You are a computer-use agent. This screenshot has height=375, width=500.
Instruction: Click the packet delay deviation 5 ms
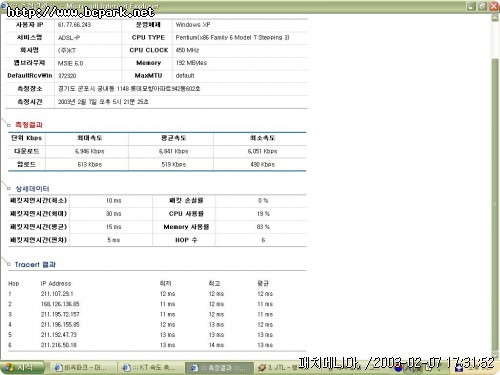(114, 240)
